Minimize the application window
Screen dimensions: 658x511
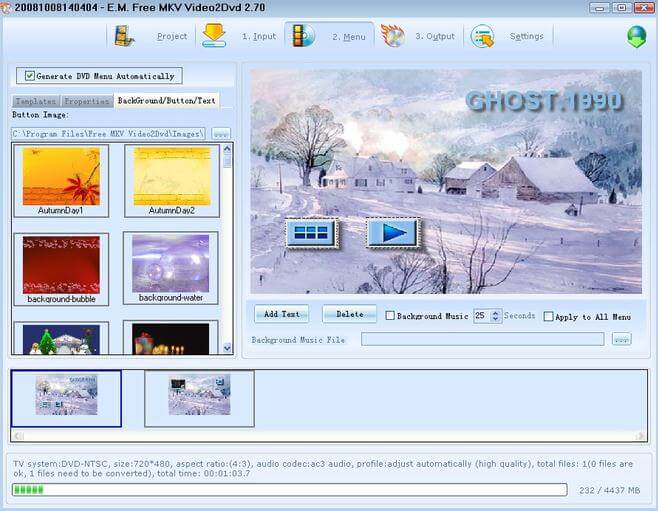(x=599, y=8)
